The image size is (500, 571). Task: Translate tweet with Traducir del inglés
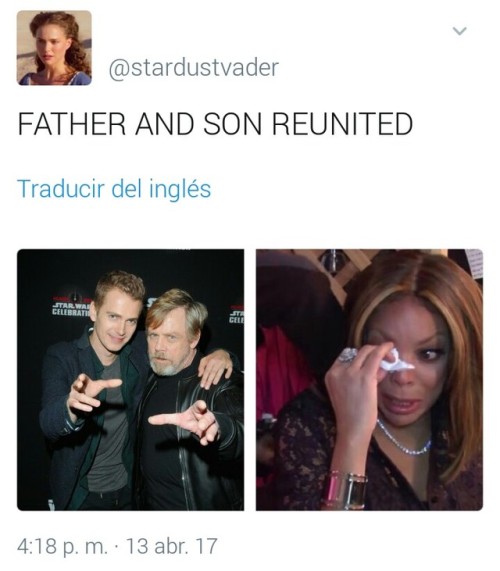click(x=114, y=189)
